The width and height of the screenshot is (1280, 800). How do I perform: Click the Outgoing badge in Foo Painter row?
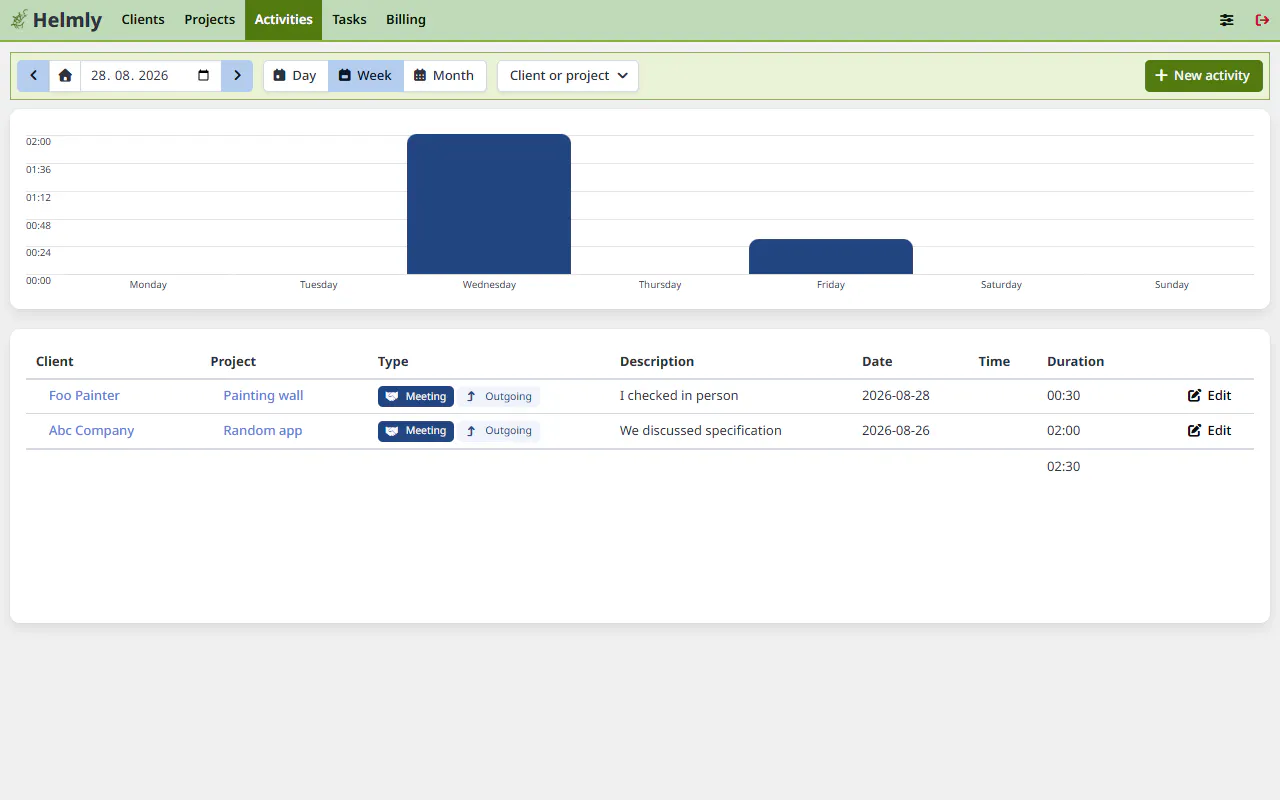(499, 397)
